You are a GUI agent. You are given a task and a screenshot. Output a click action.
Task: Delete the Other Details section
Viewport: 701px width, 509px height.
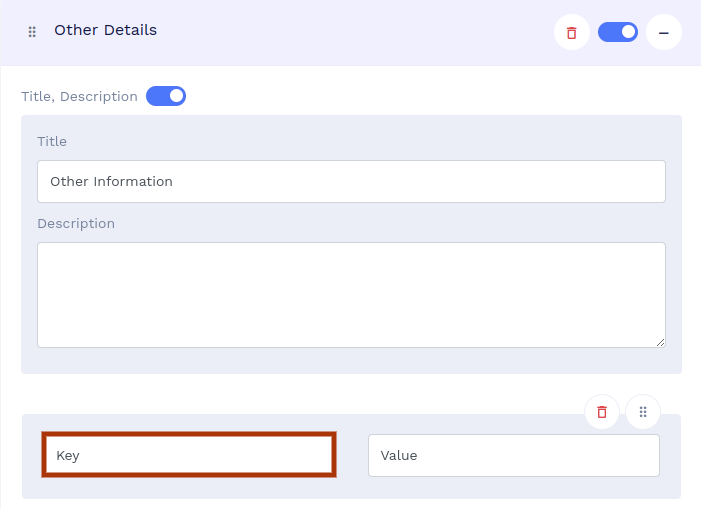click(571, 32)
